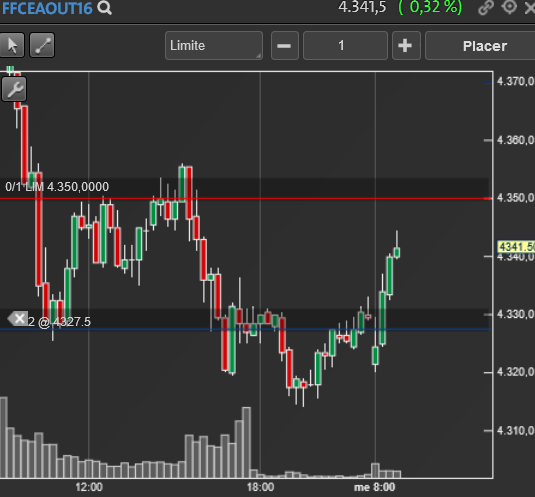Open chart settings with the wrench icon
The height and width of the screenshot is (497, 535).
coord(14,89)
